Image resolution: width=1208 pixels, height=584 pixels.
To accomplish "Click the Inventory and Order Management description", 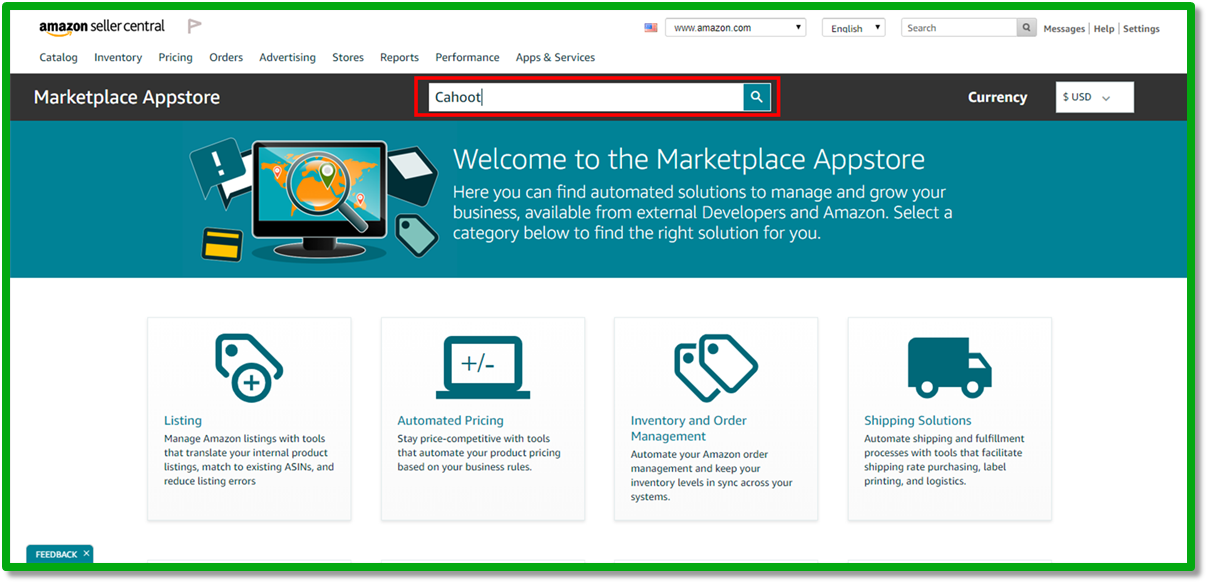I will point(711,475).
